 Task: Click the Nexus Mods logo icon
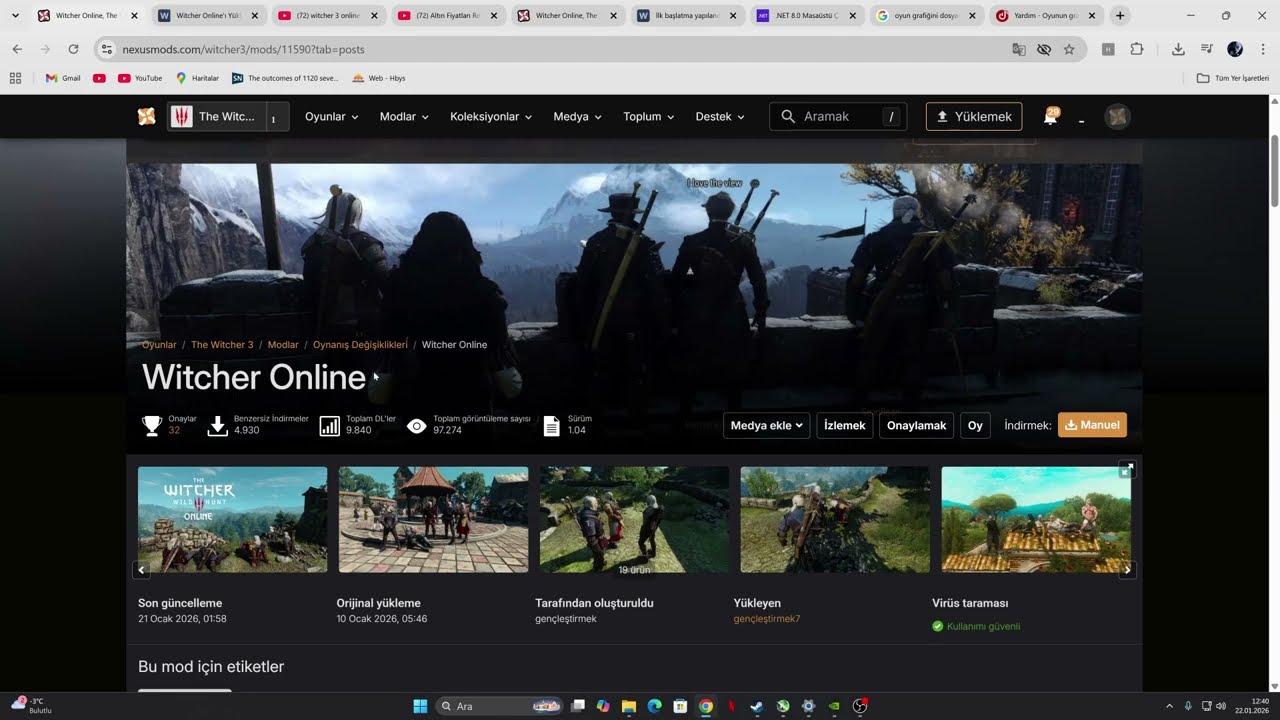click(x=147, y=117)
